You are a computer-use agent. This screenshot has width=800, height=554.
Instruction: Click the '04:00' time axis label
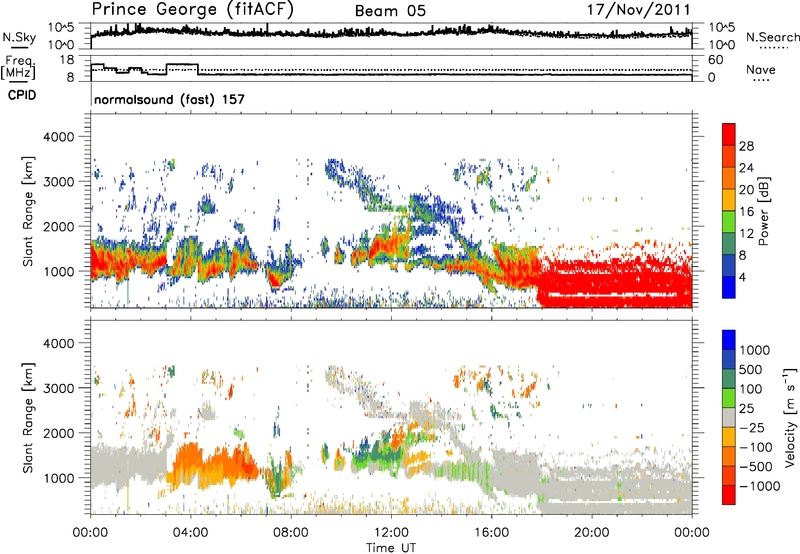[x=190, y=533]
